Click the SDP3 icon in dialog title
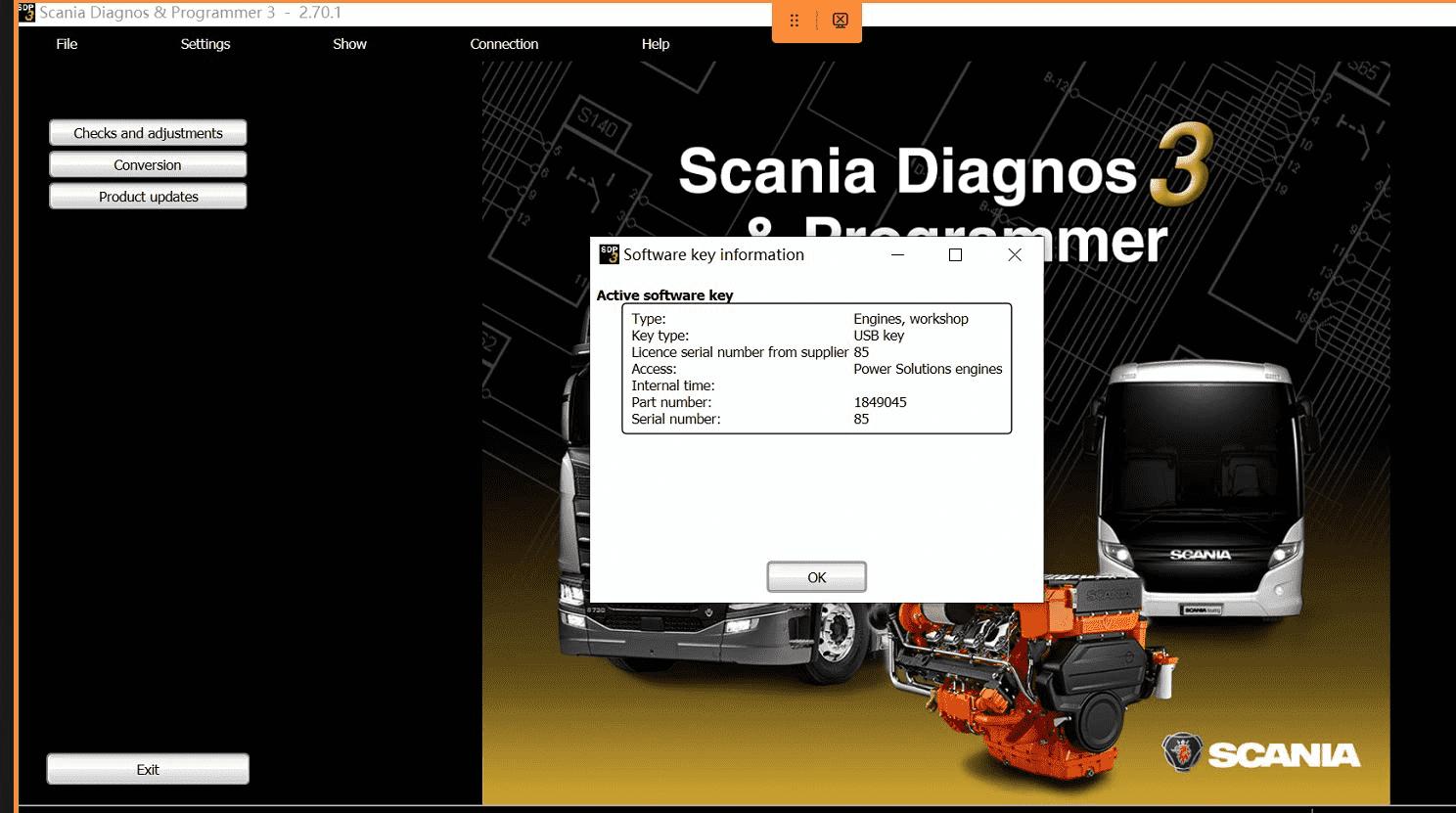Image resolution: width=1456 pixels, height=813 pixels. (x=609, y=254)
